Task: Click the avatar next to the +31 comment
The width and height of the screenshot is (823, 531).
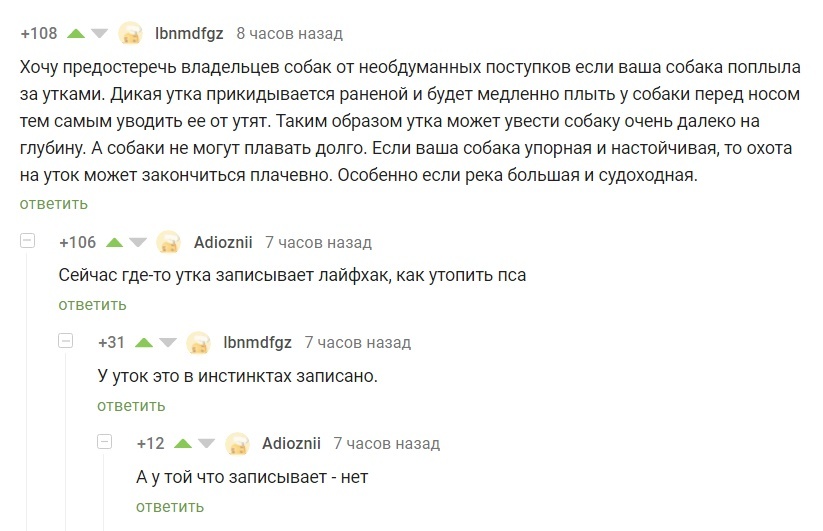Action: [x=199, y=343]
